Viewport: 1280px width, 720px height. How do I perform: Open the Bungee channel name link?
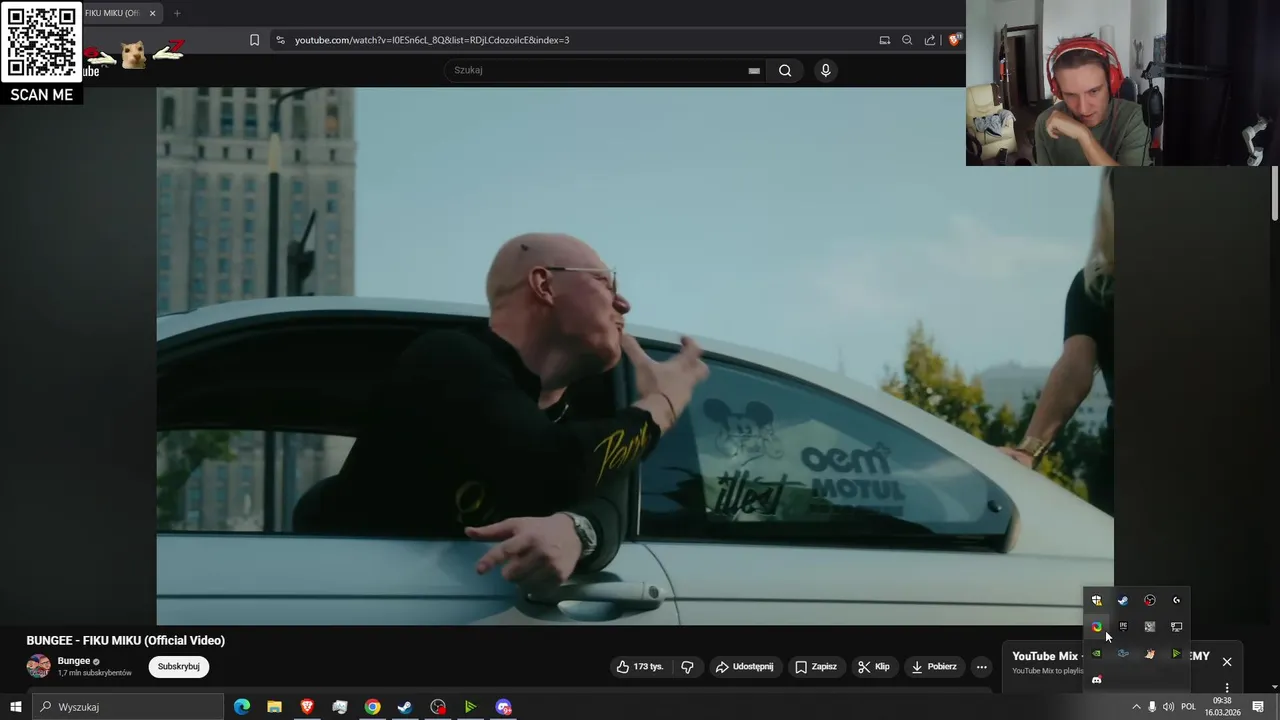pyautogui.click(x=74, y=661)
